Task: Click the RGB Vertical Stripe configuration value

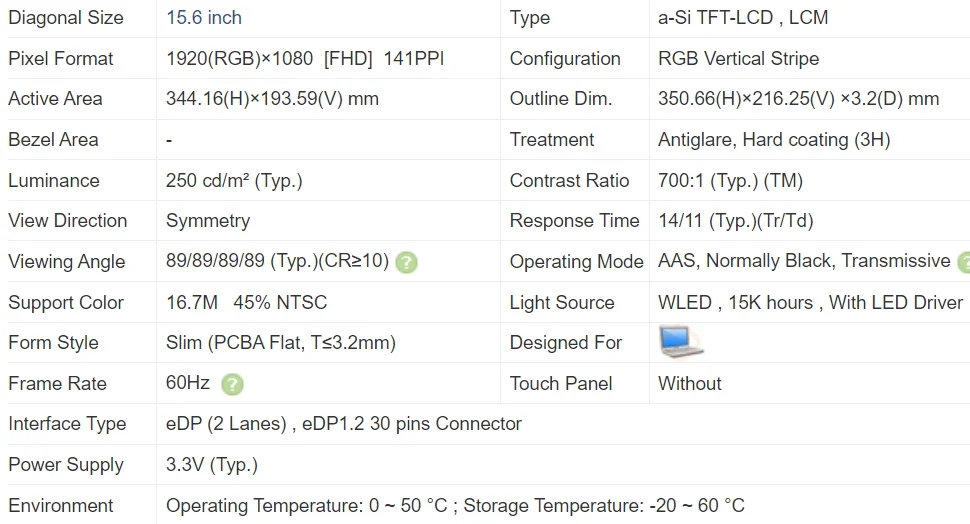Action: coord(738,59)
